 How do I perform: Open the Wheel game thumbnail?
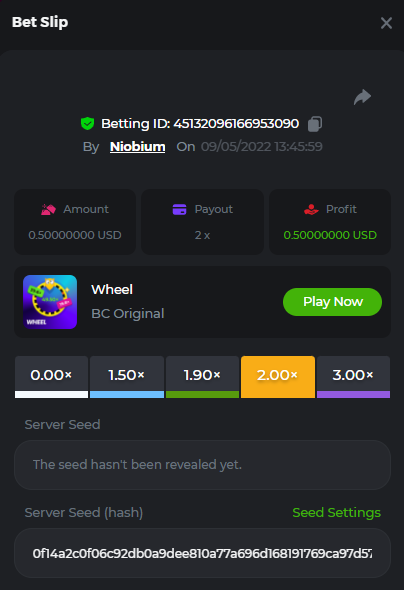point(50,302)
